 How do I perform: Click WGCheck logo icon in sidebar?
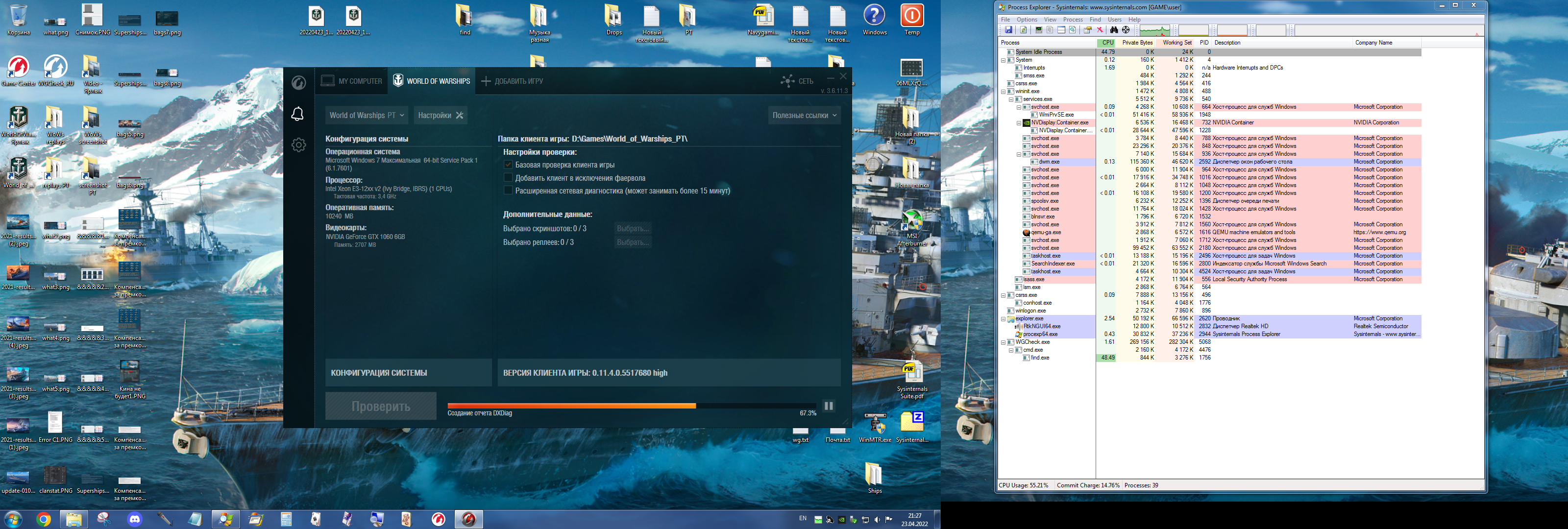pos(298,82)
